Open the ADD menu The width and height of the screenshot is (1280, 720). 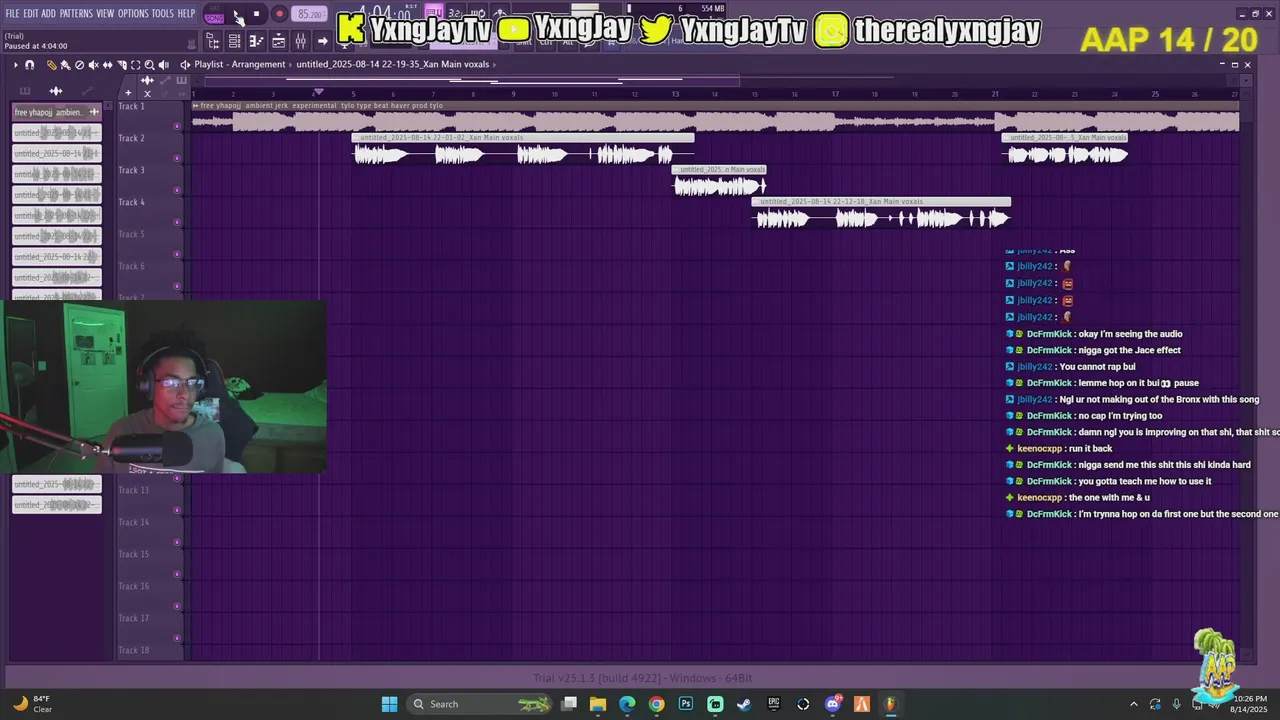[48, 13]
